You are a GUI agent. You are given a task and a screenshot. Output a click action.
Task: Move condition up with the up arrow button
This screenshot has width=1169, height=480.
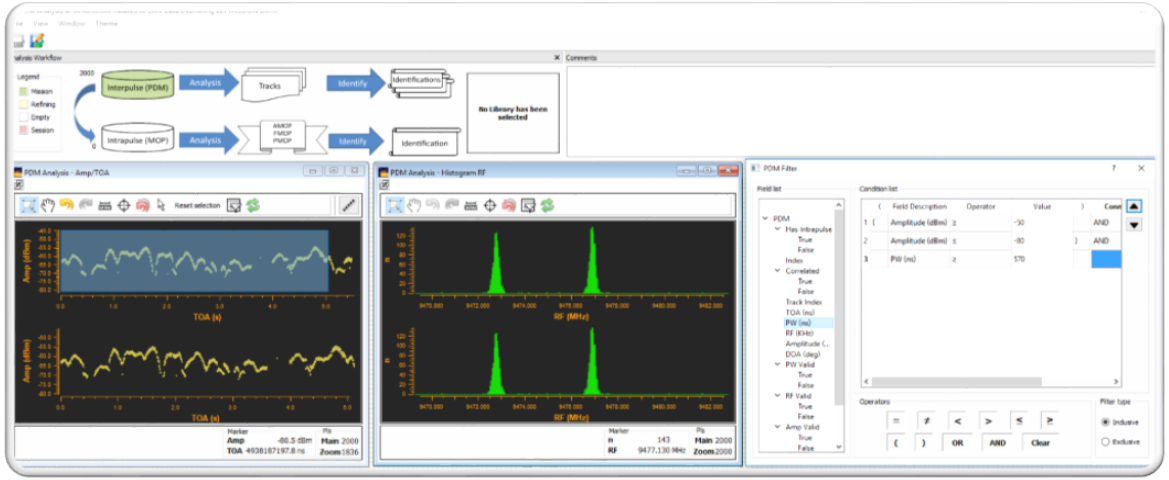(1133, 206)
